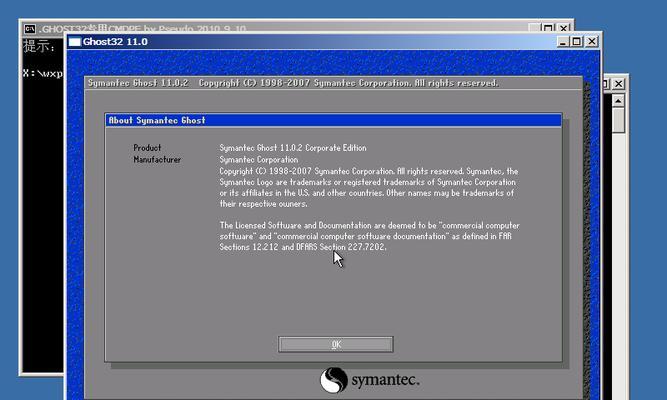667x400 pixels.
Task: Close the background GHOST32 CMDPE console window
Action: [x=564, y=28]
